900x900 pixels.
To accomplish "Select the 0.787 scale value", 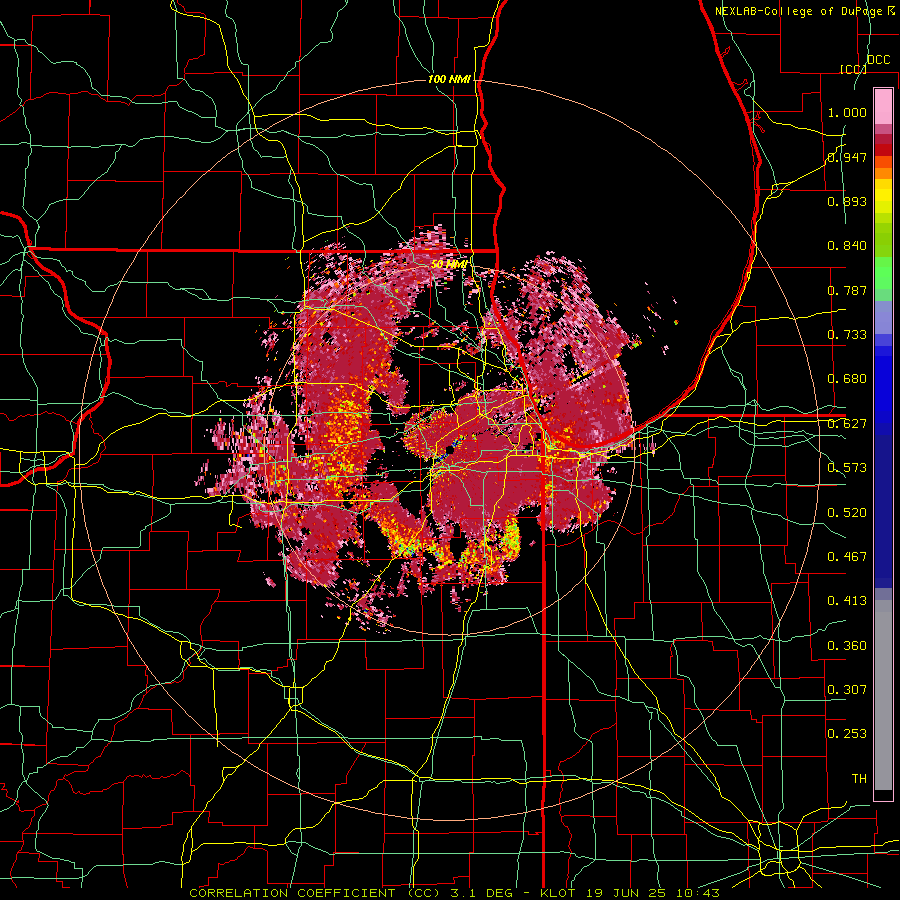I will pyautogui.click(x=847, y=290).
